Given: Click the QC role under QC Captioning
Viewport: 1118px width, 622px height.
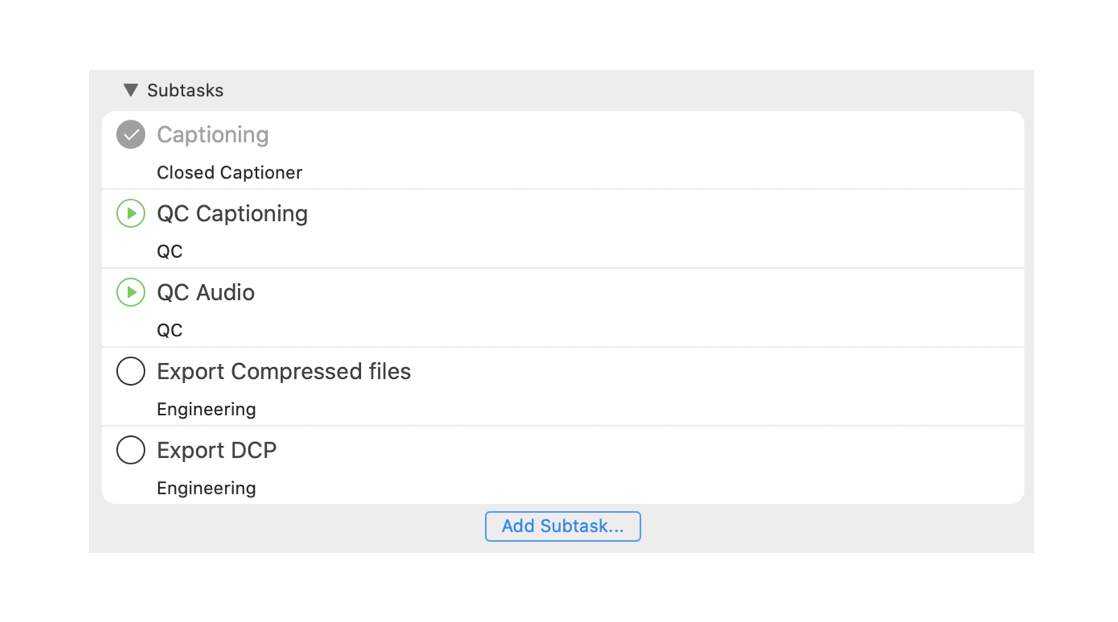Looking at the screenshot, I should pos(170,252).
